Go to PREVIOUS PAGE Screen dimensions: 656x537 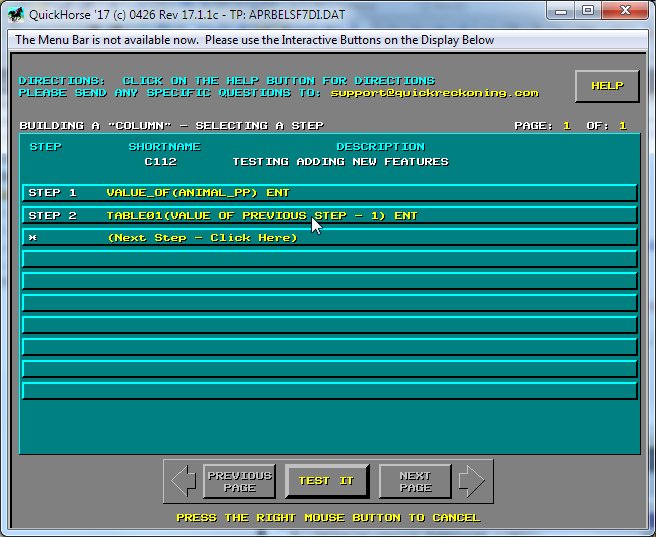239,481
